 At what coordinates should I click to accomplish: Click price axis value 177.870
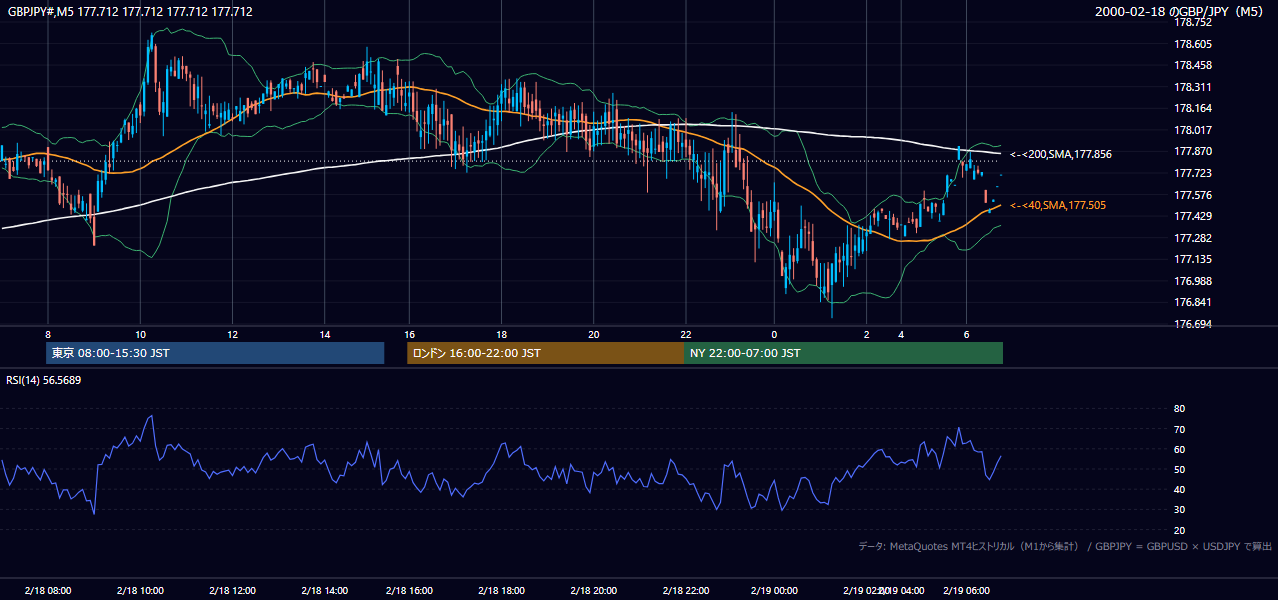pos(1193,151)
